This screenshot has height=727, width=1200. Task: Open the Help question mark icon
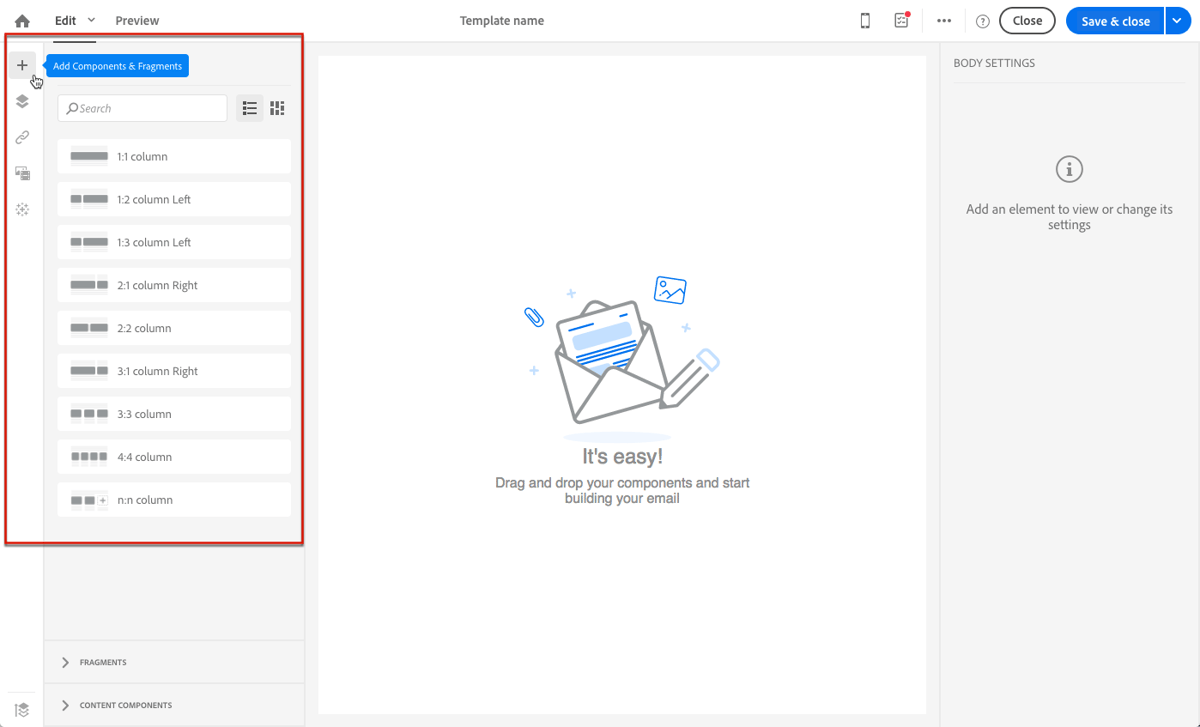[x=981, y=20]
